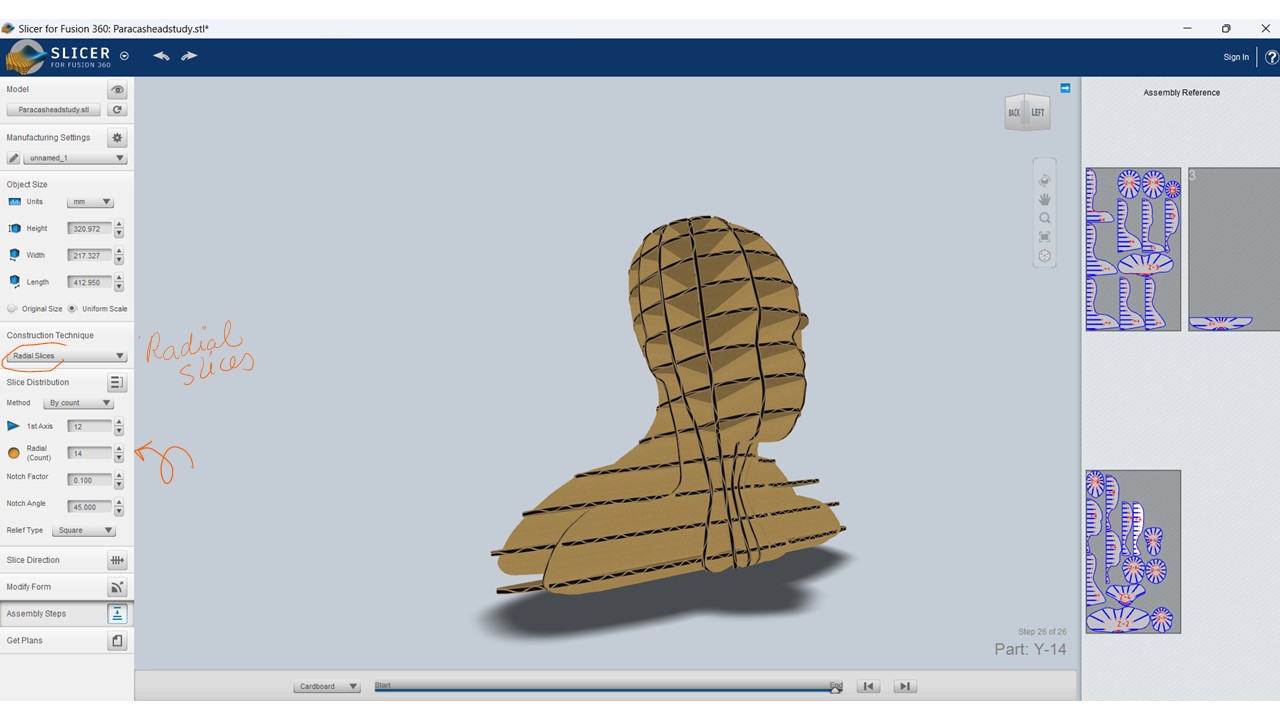Click the Get Plans icon
Viewport: 1280px width, 720px height.
[117, 641]
